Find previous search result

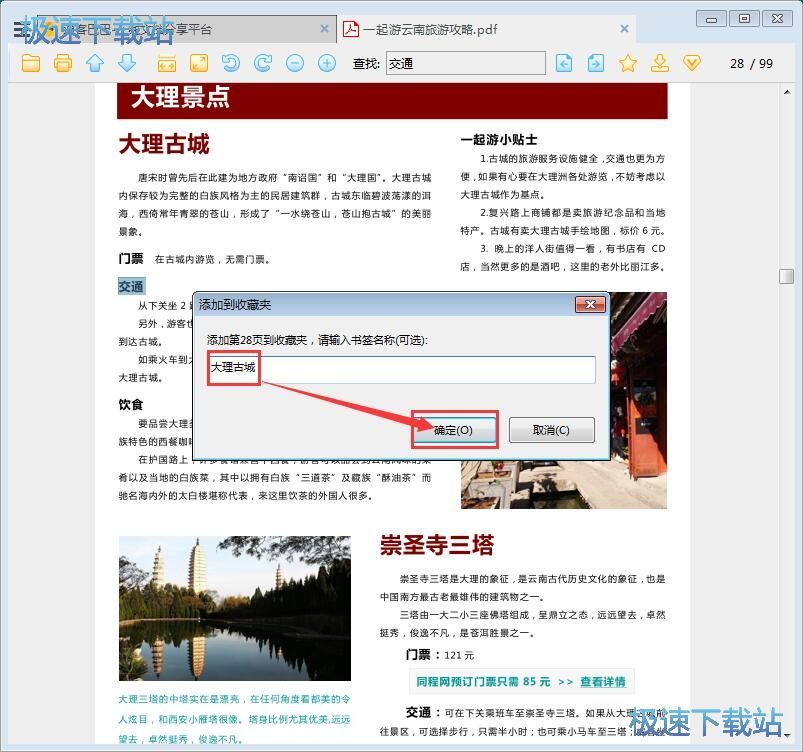(564, 63)
